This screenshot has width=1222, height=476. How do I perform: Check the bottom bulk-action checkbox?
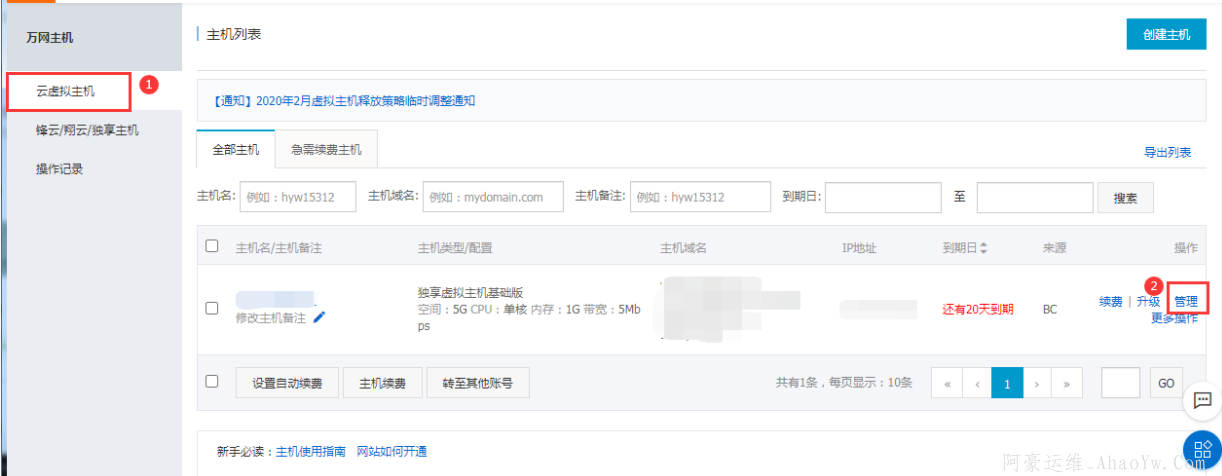pyautogui.click(x=211, y=381)
